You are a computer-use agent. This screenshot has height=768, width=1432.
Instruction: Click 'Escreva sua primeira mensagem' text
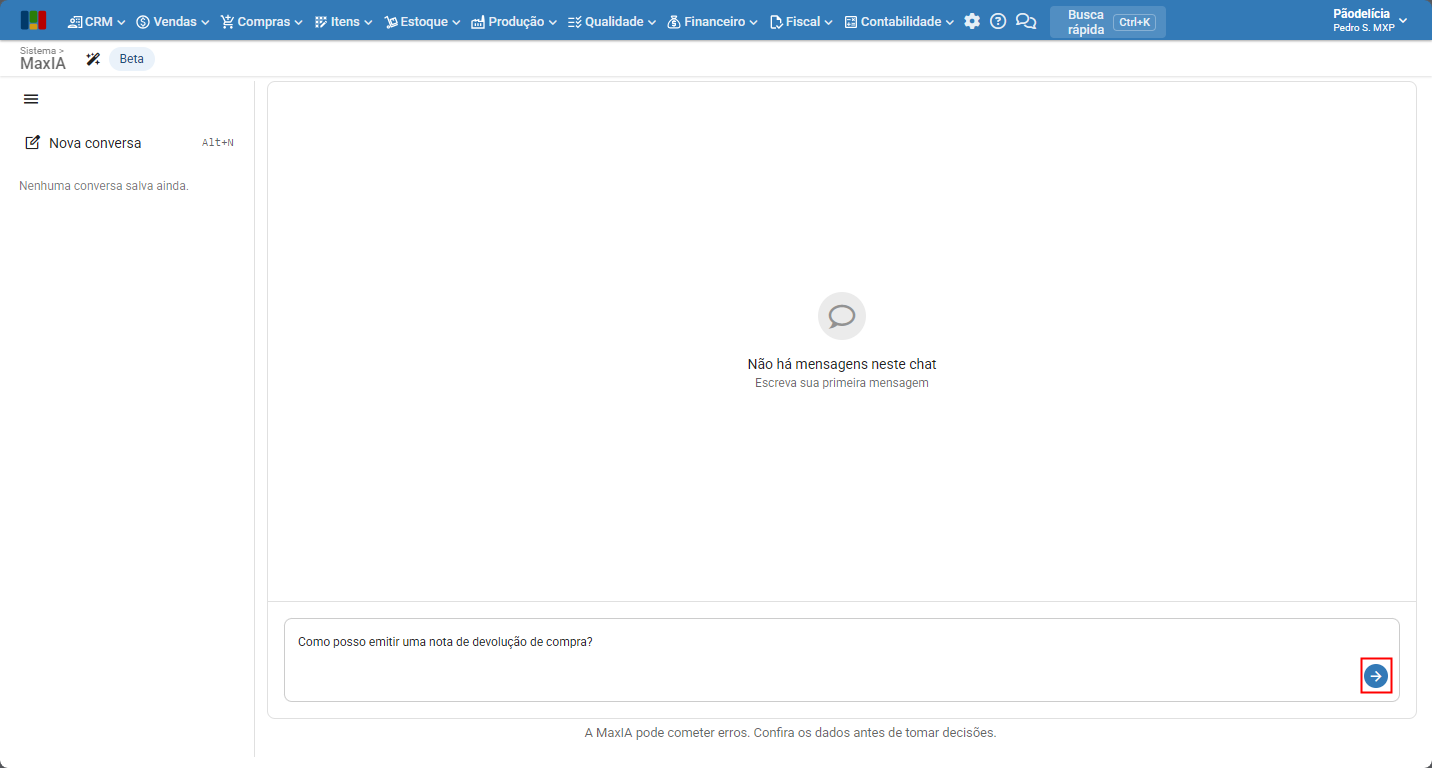842,383
